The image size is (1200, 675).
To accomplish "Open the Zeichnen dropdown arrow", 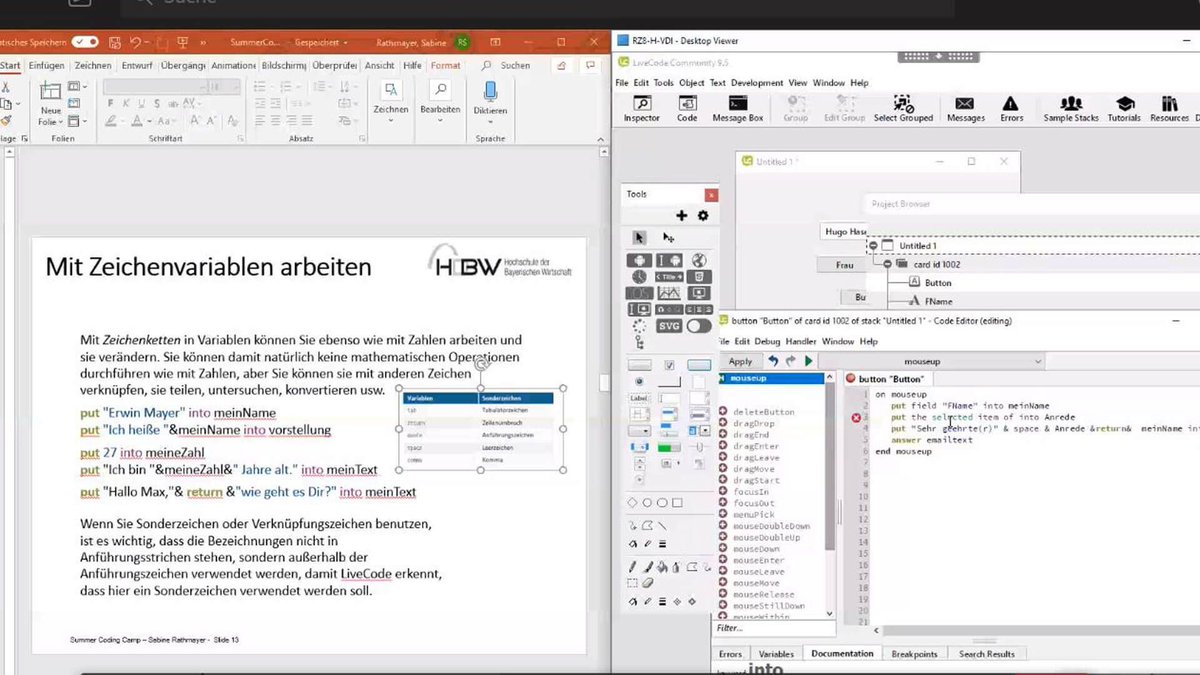I will click(390, 121).
